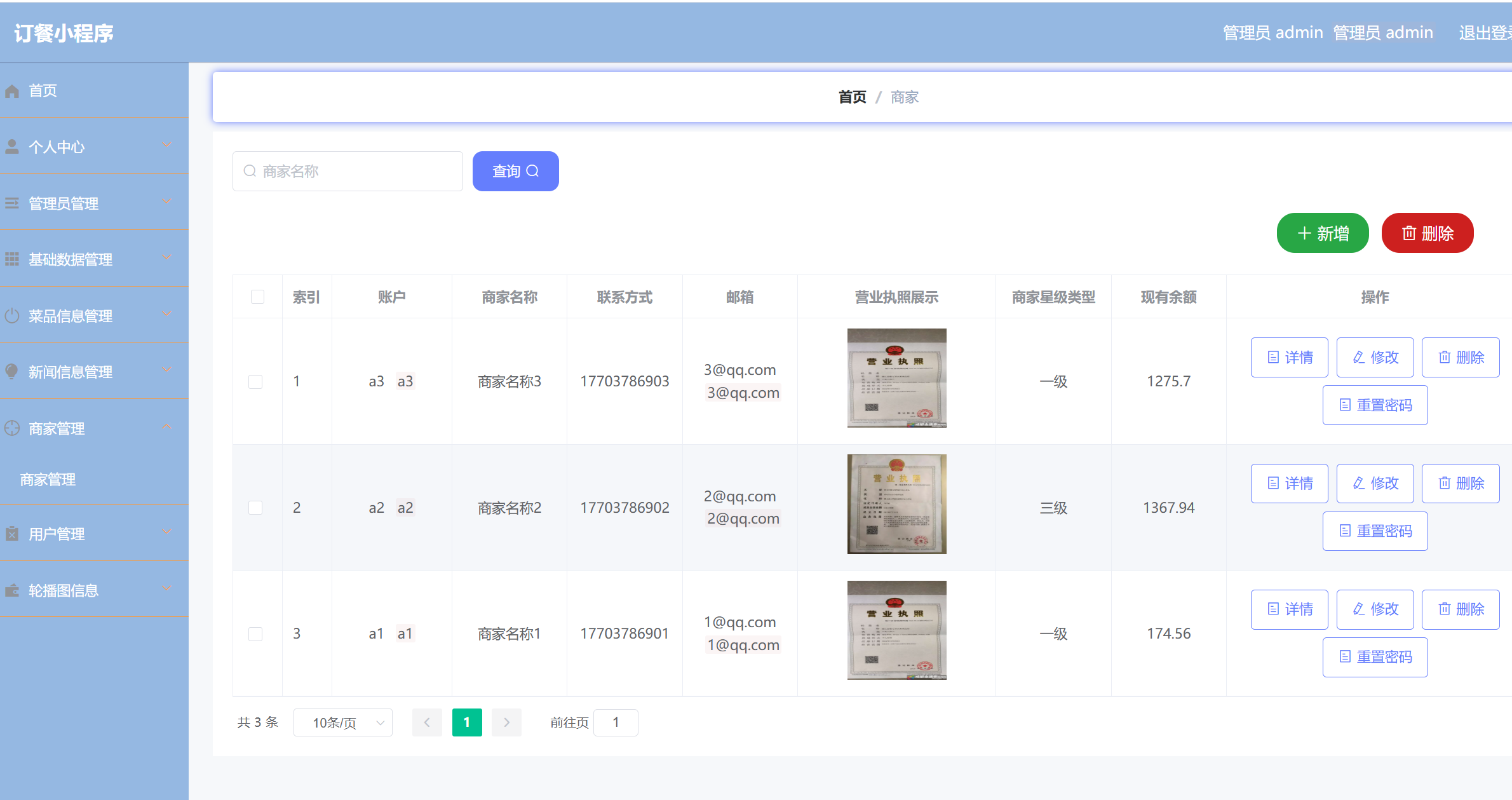Click 重置密码 for merchant 商家名称3
The height and width of the screenshot is (800, 1512).
pos(1375,405)
